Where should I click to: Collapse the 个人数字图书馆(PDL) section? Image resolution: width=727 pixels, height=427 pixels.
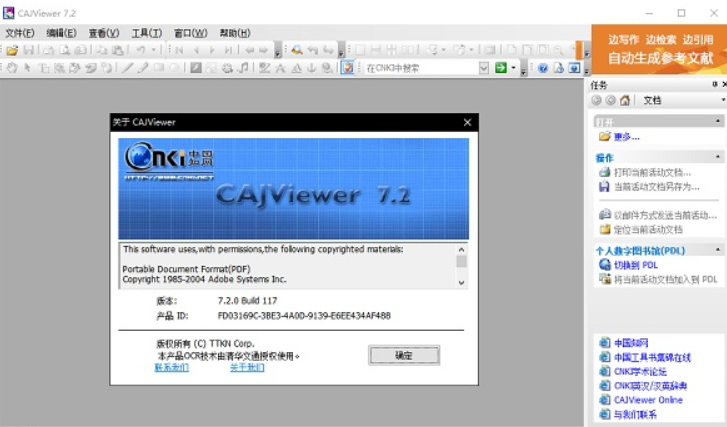coord(718,250)
